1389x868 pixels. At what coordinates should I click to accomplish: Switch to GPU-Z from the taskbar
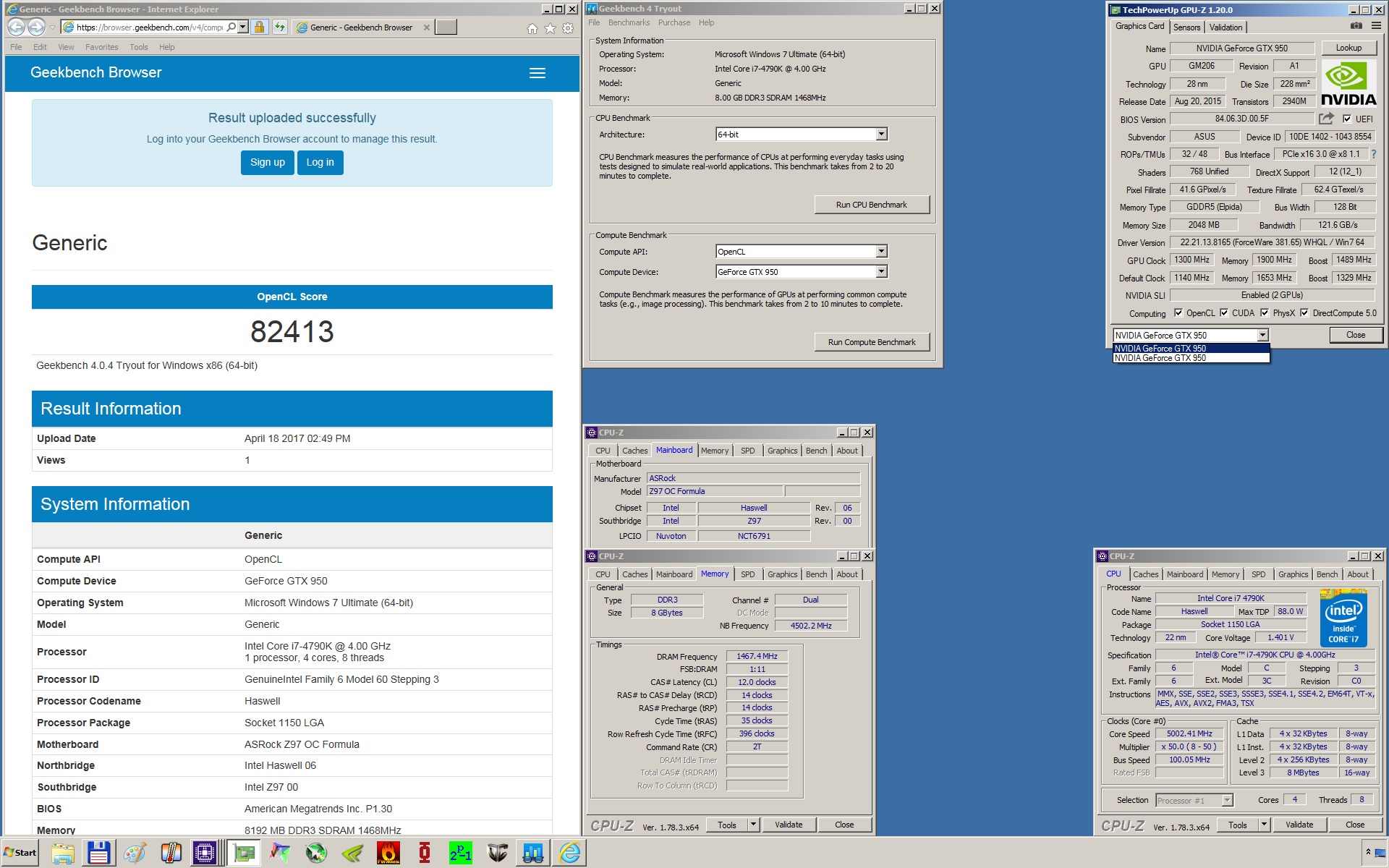click(244, 854)
